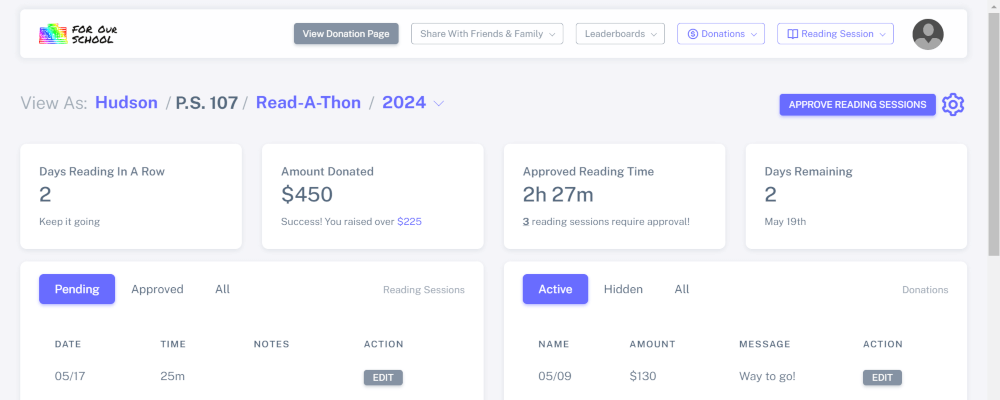This screenshot has width=1000, height=400.
Task: Switch to Approved reading sessions tab
Action: click(x=157, y=289)
